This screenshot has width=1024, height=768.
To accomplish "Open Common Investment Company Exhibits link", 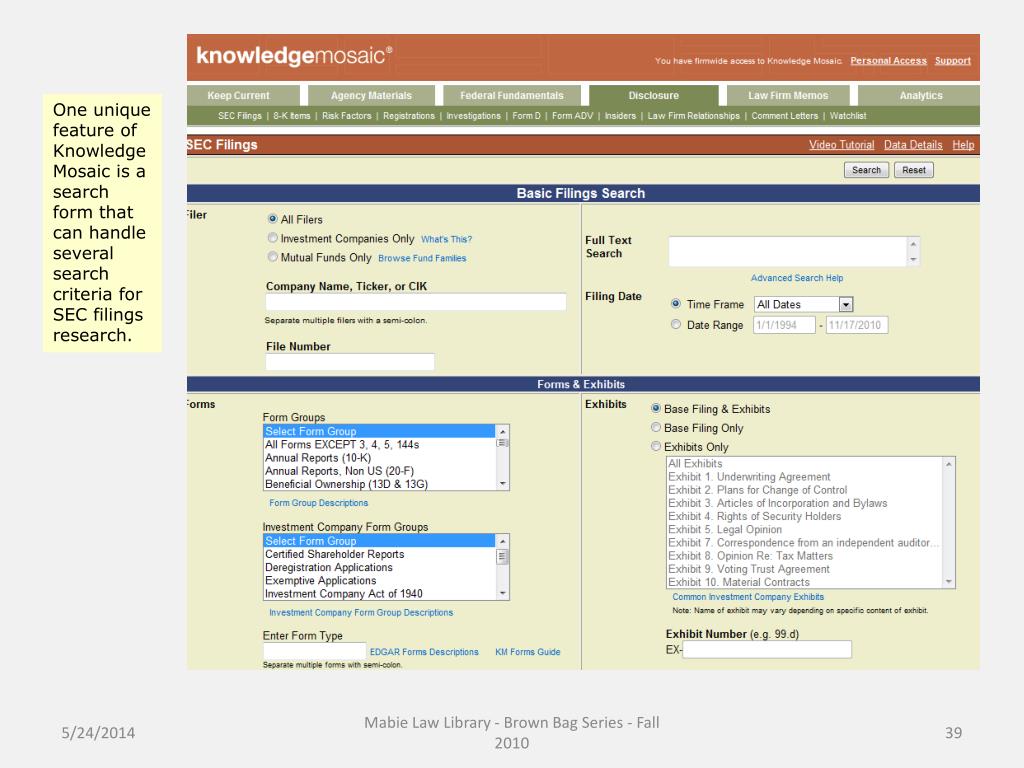I will coord(748,597).
